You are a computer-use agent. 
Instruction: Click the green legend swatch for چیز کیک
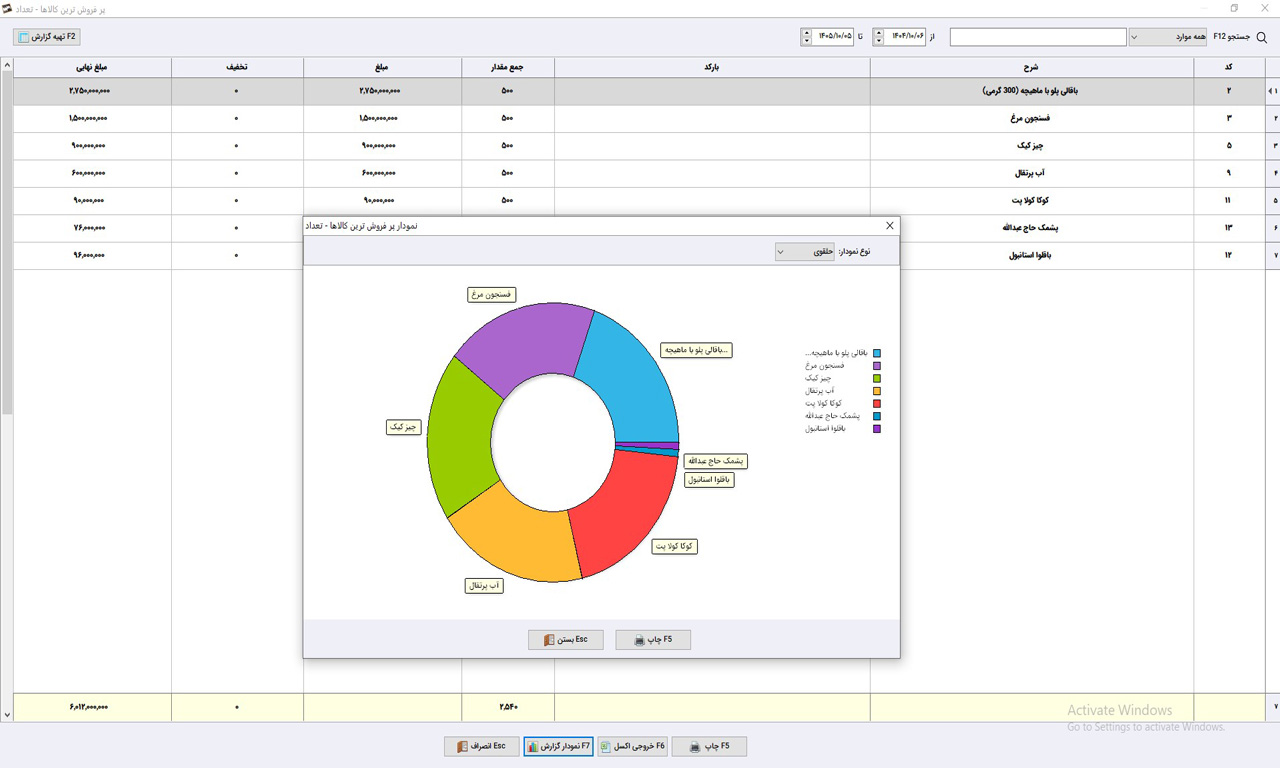pos(877,378)
